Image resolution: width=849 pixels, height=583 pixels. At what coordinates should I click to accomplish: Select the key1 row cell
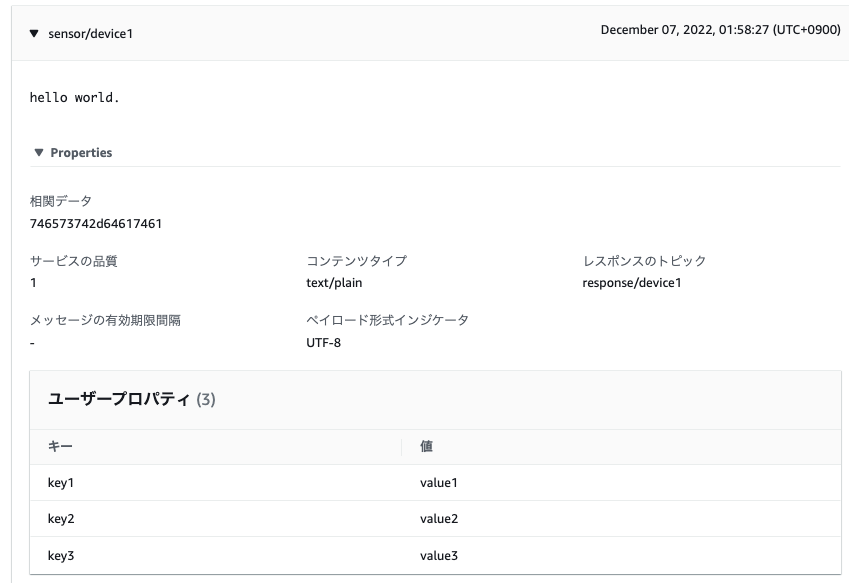click(x=61, y=483)
